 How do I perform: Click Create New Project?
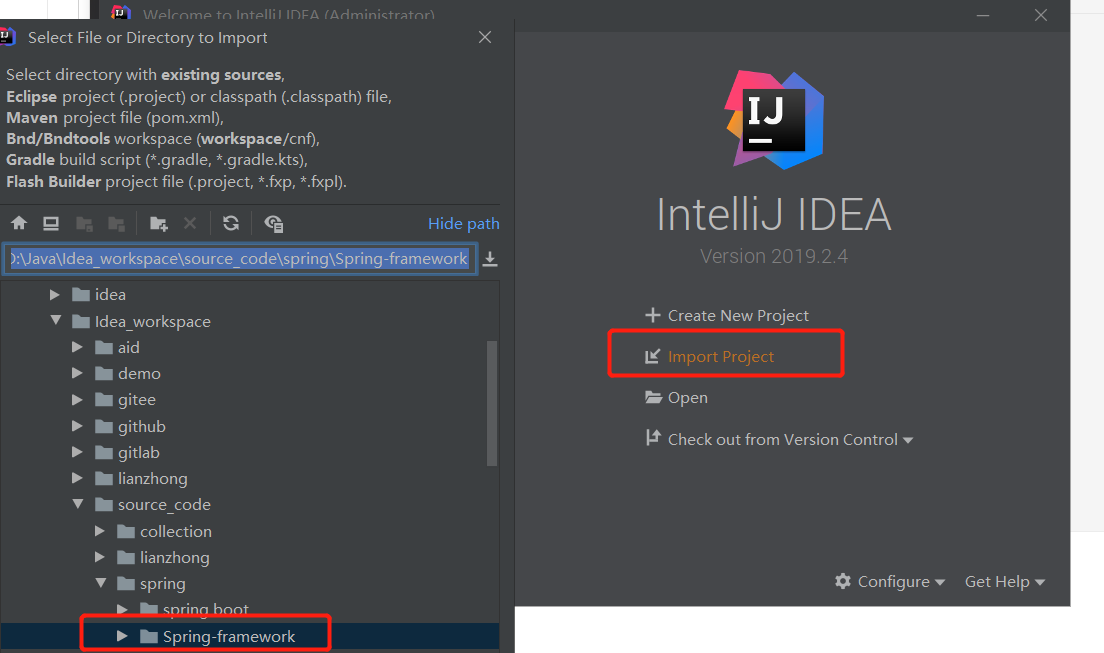pyautogui.click(x=738, y=316)
